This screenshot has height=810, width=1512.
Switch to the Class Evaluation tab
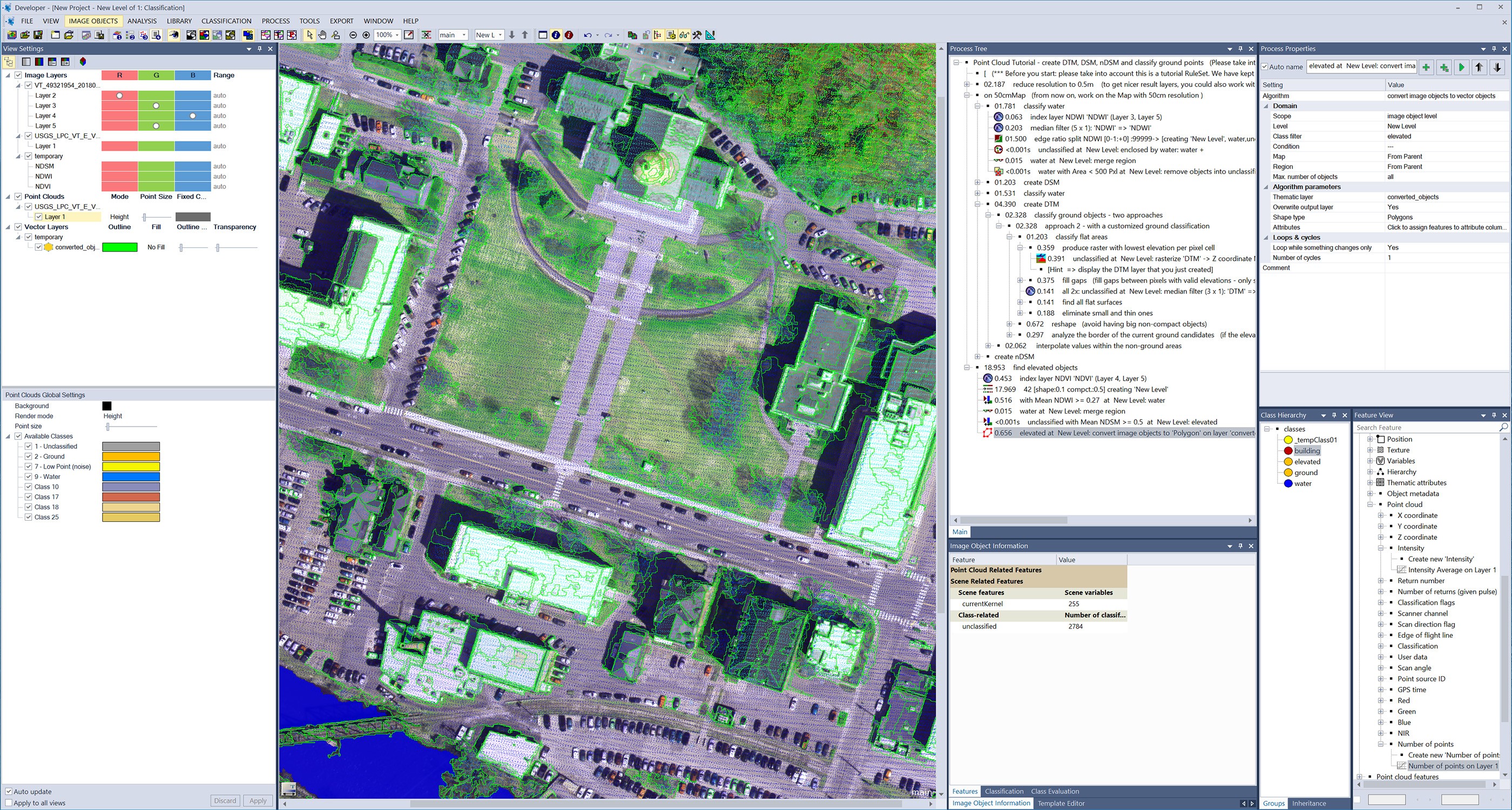(x=1055, y=791)
